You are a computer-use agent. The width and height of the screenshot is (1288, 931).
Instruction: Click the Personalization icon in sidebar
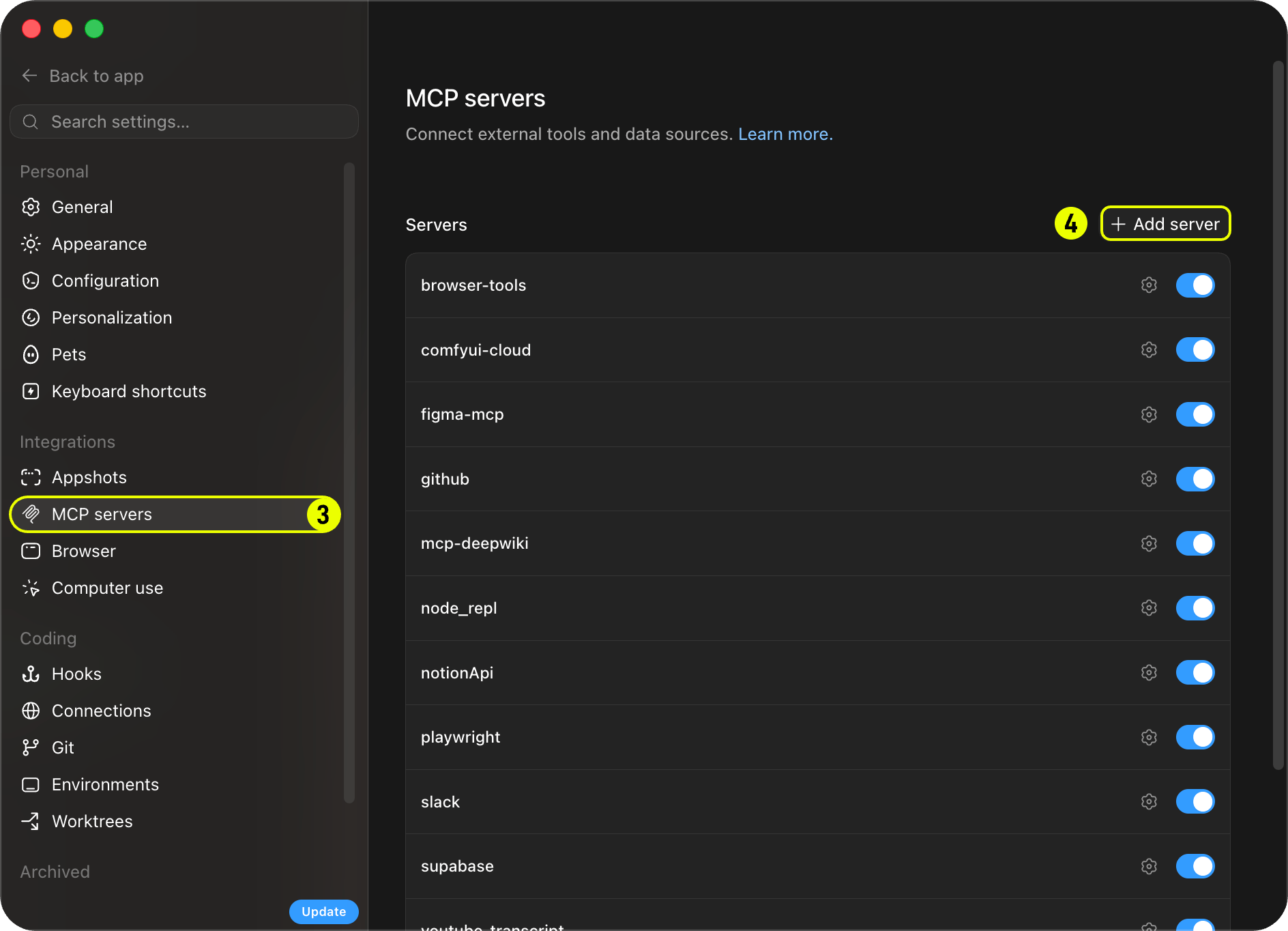[31, 317]
